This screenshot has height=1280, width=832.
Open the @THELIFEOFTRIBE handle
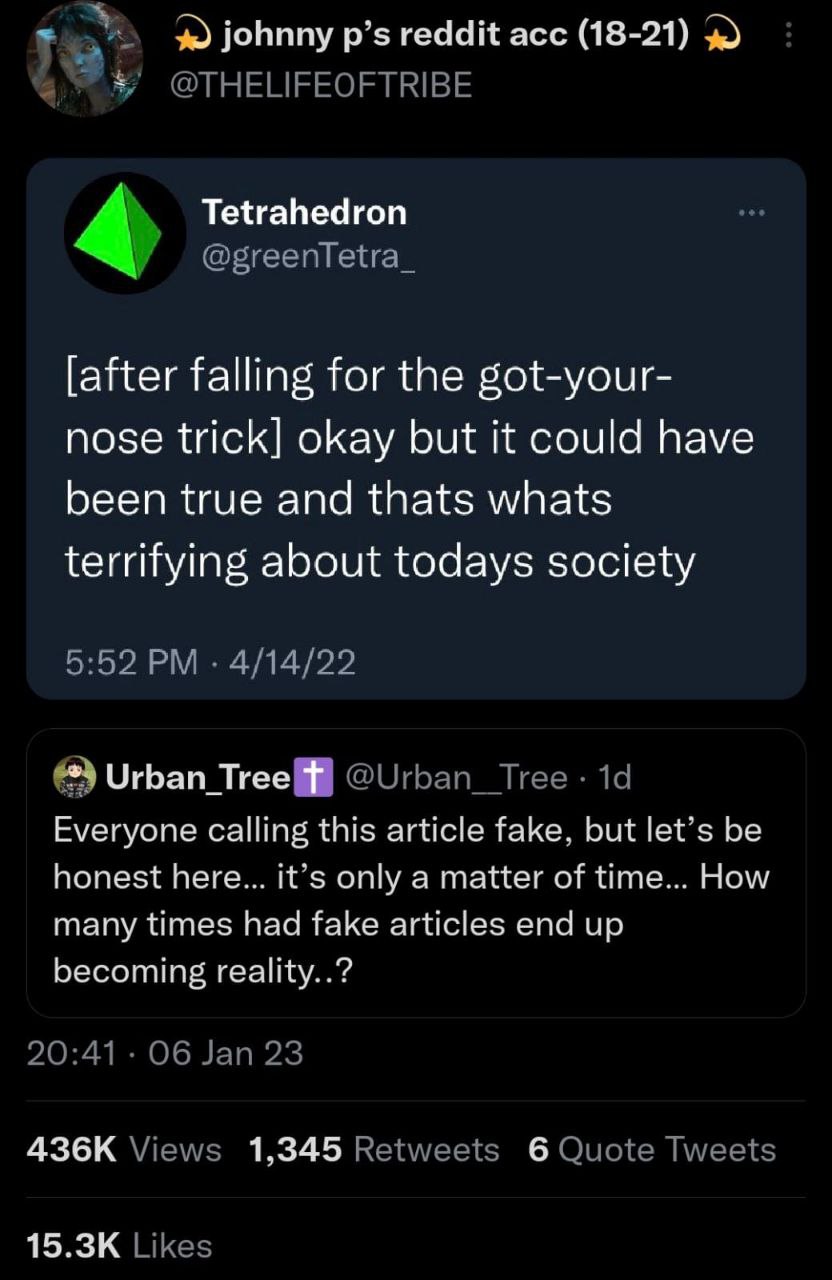(323, 86)
